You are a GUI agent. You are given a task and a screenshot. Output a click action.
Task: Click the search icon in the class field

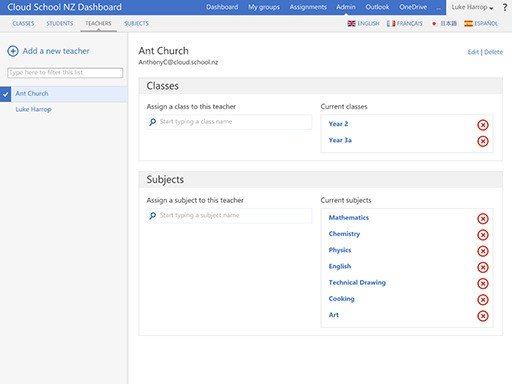point(152,122)
